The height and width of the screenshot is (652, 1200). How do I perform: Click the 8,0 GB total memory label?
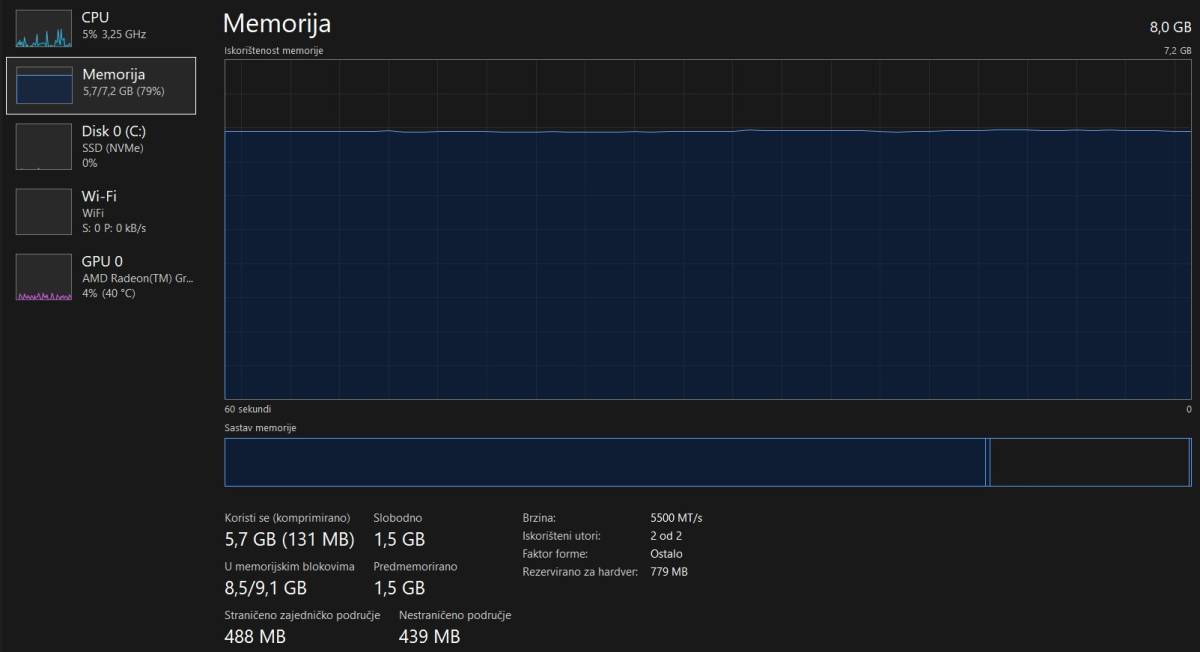point(1171,26)
